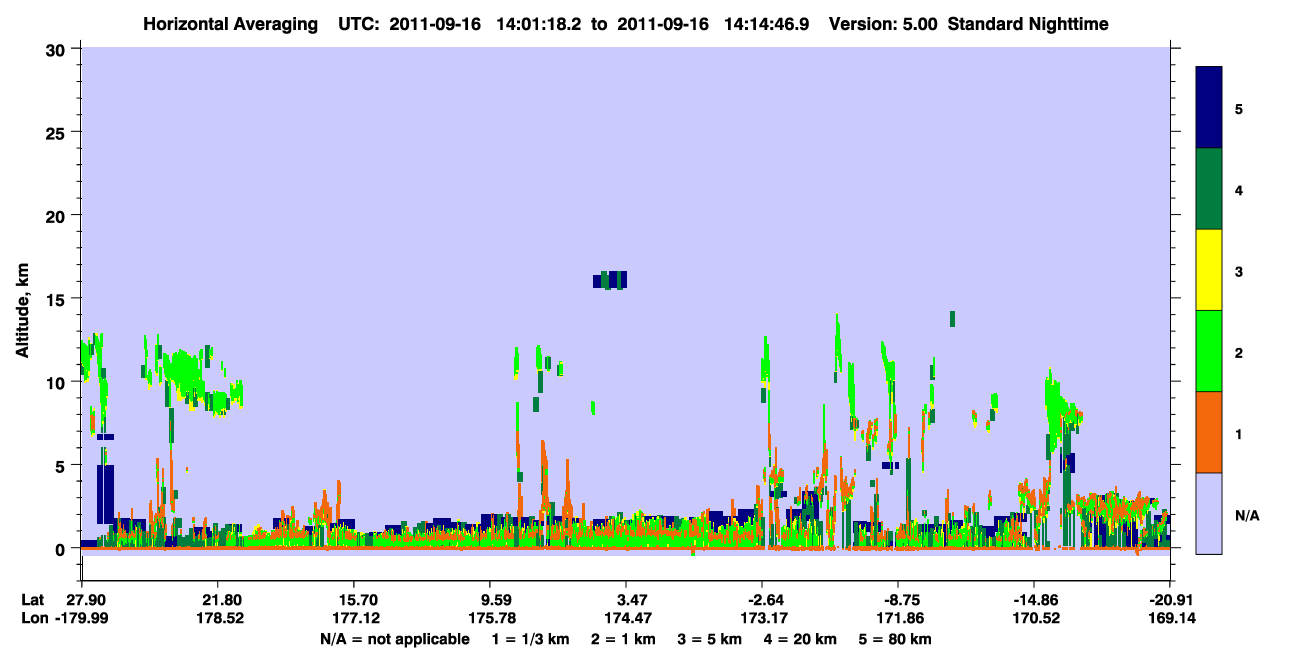Click the dark green colorbar segment labeled 4
The image size is (1300, 667).
(x=1209, y=189)
